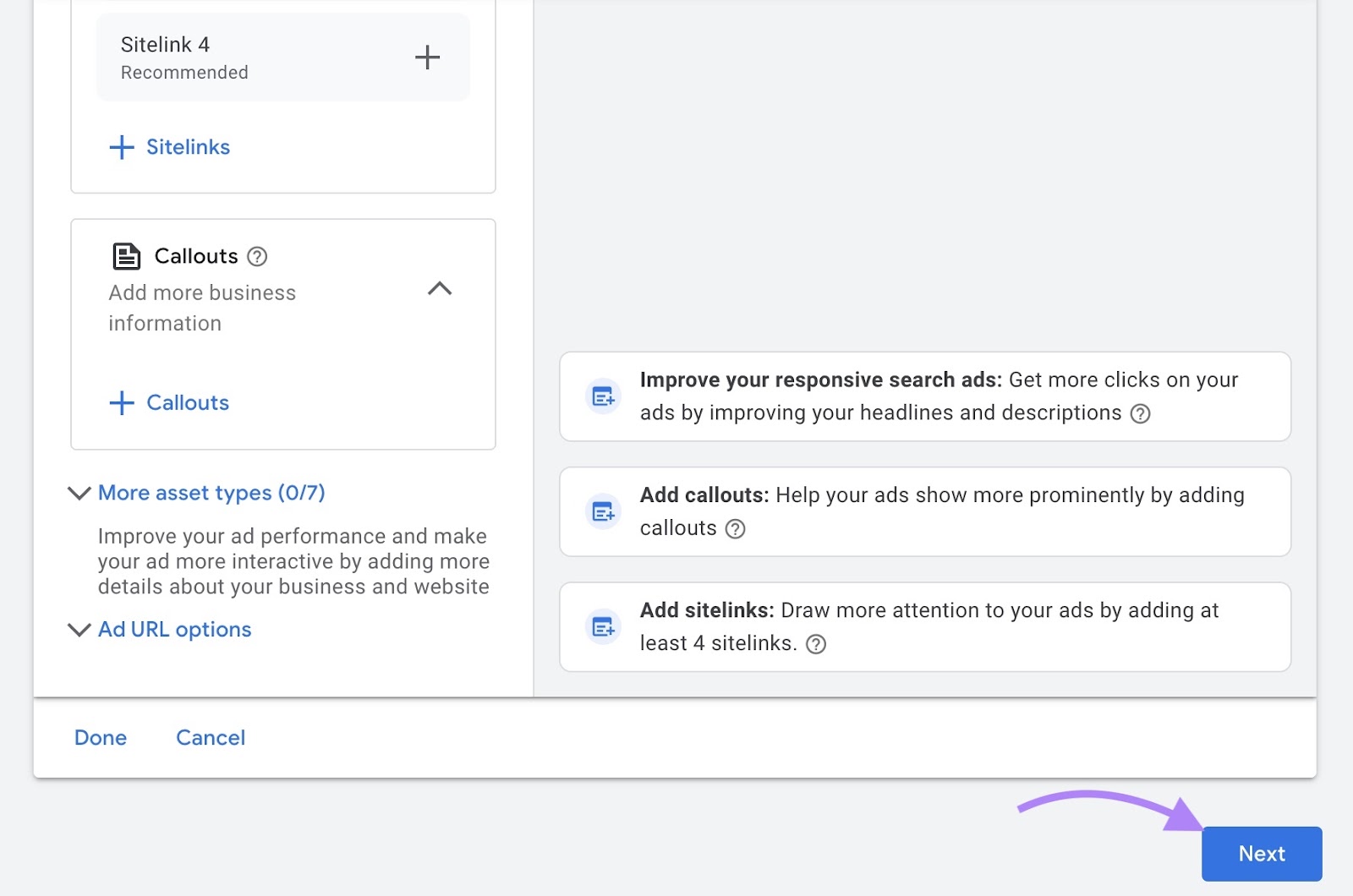Image resolution: width=1353 pixels, height=896 pixels.
Task: Open the Callouts help tooltip icon
Action: click(x=257, y=256)
